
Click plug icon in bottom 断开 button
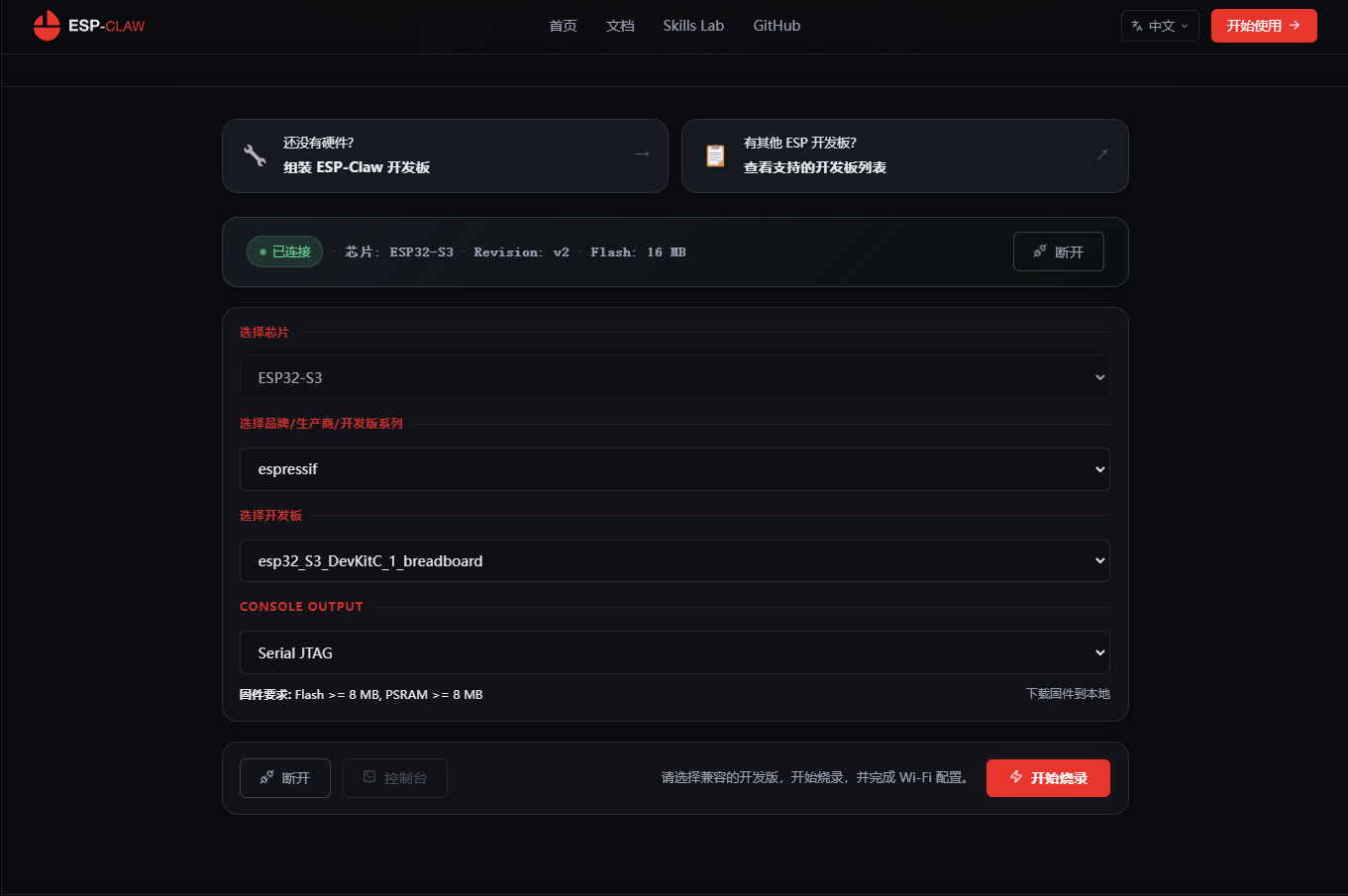(x=266, y=778)
